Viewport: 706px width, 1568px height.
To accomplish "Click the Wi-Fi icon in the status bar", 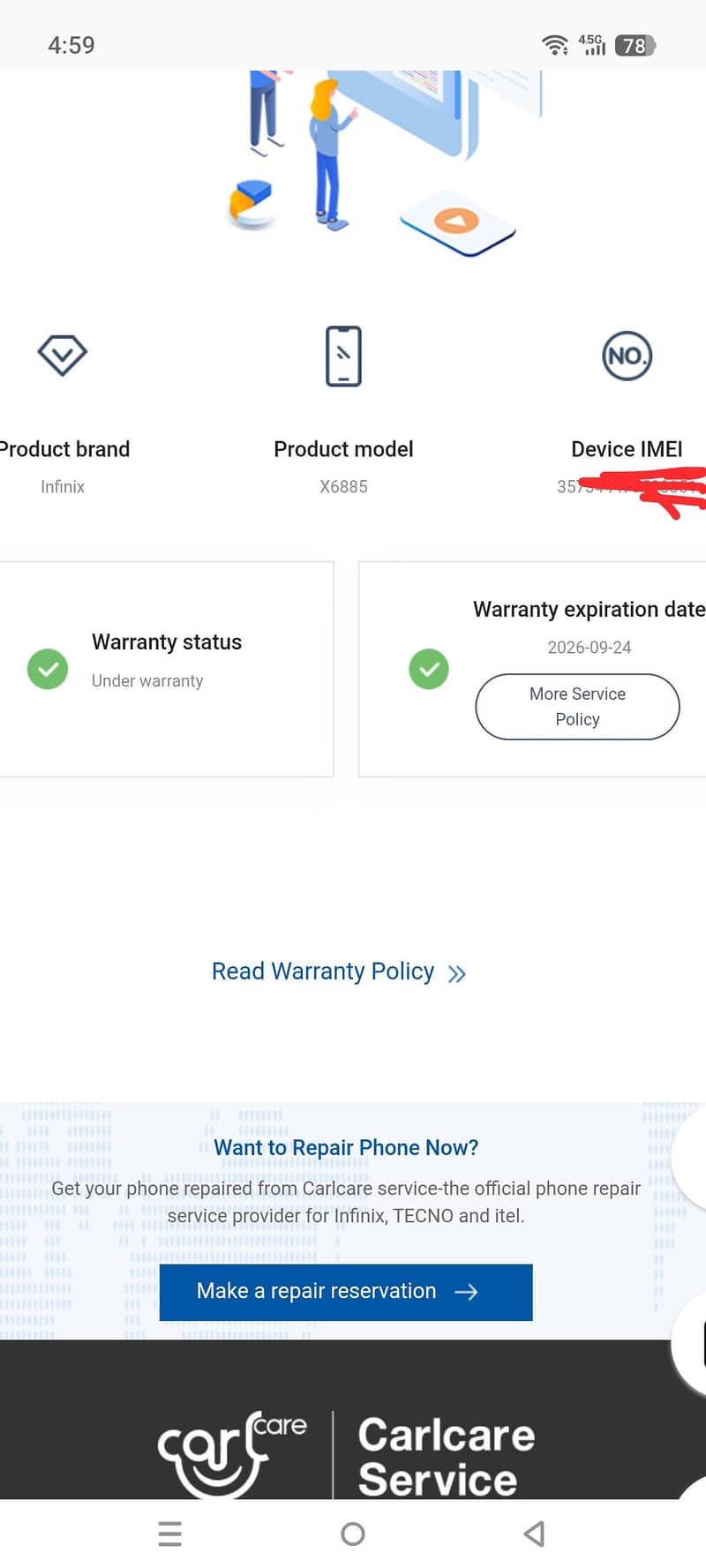I will 556,45.
